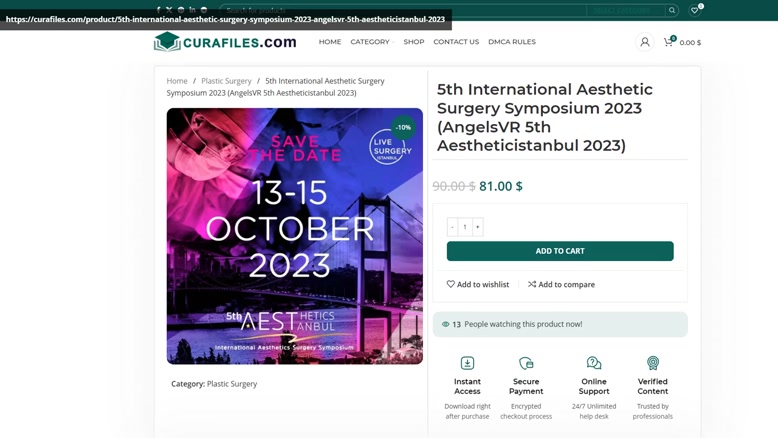Open the Plastic Surgery category link below image

click(232, 384)
